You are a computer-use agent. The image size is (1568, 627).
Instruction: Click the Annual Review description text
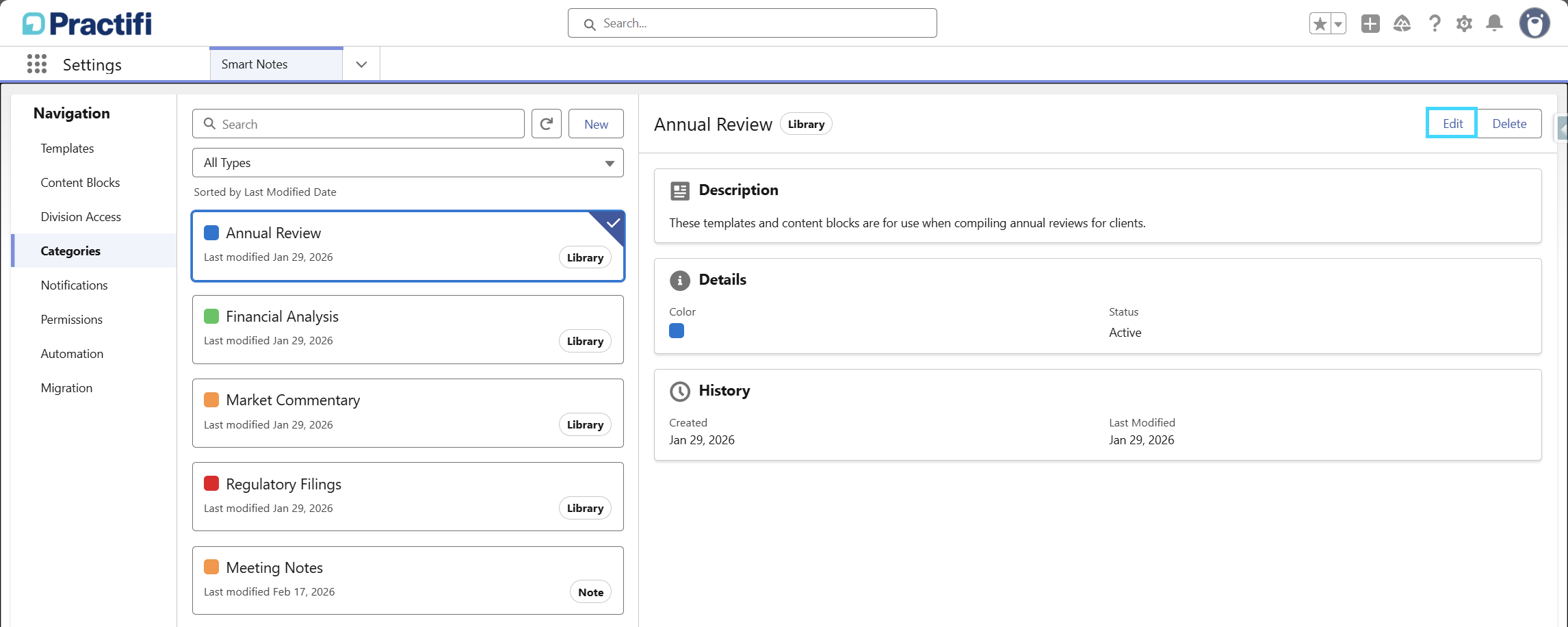[x=907, y=223]
